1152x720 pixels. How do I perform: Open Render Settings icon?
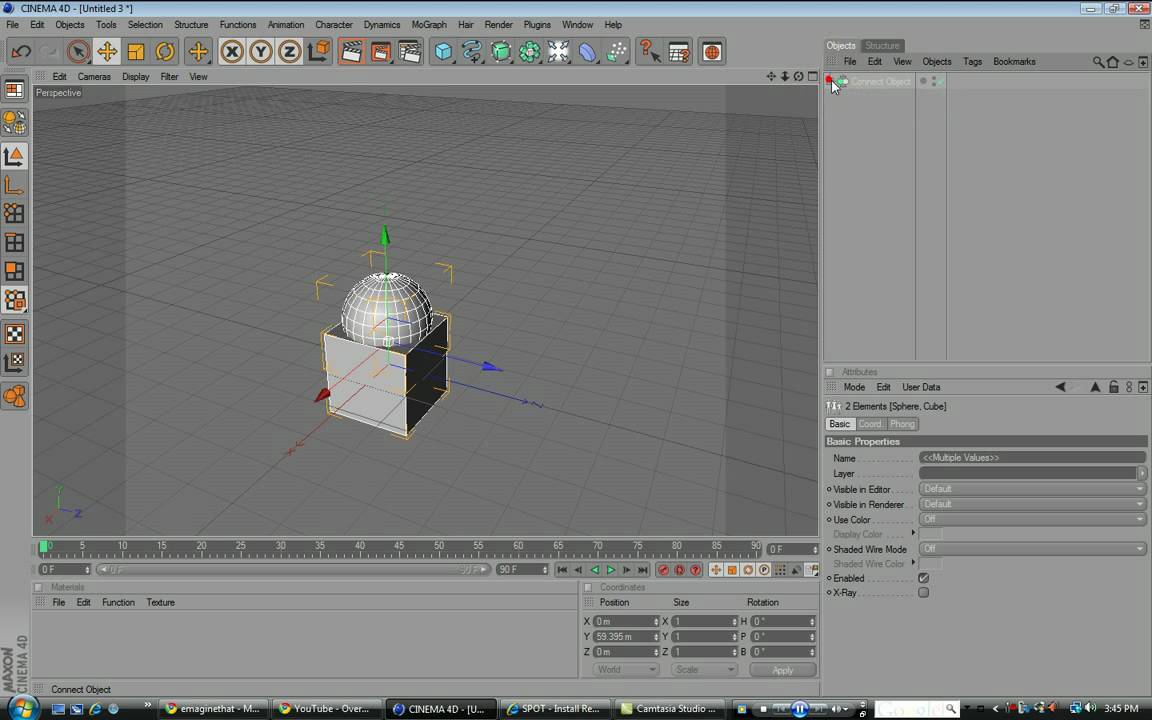(x=410, y=51)
